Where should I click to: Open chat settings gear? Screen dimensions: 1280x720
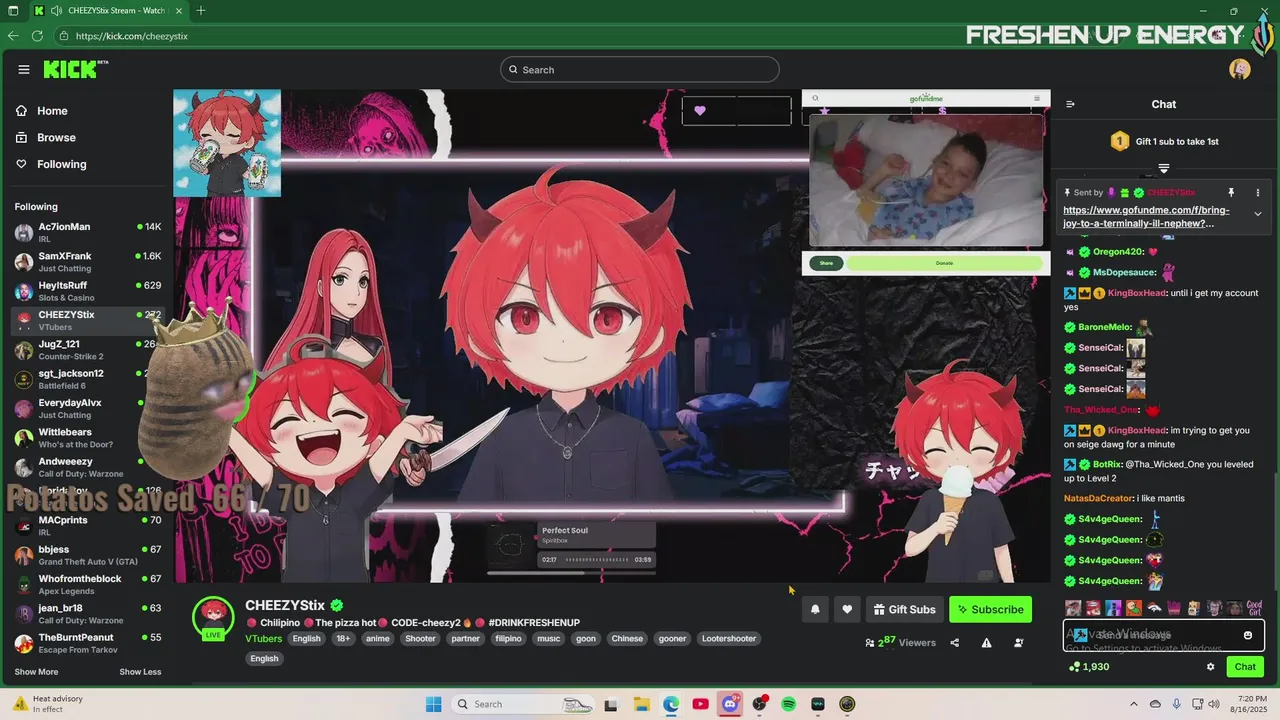click(1210, 667)
